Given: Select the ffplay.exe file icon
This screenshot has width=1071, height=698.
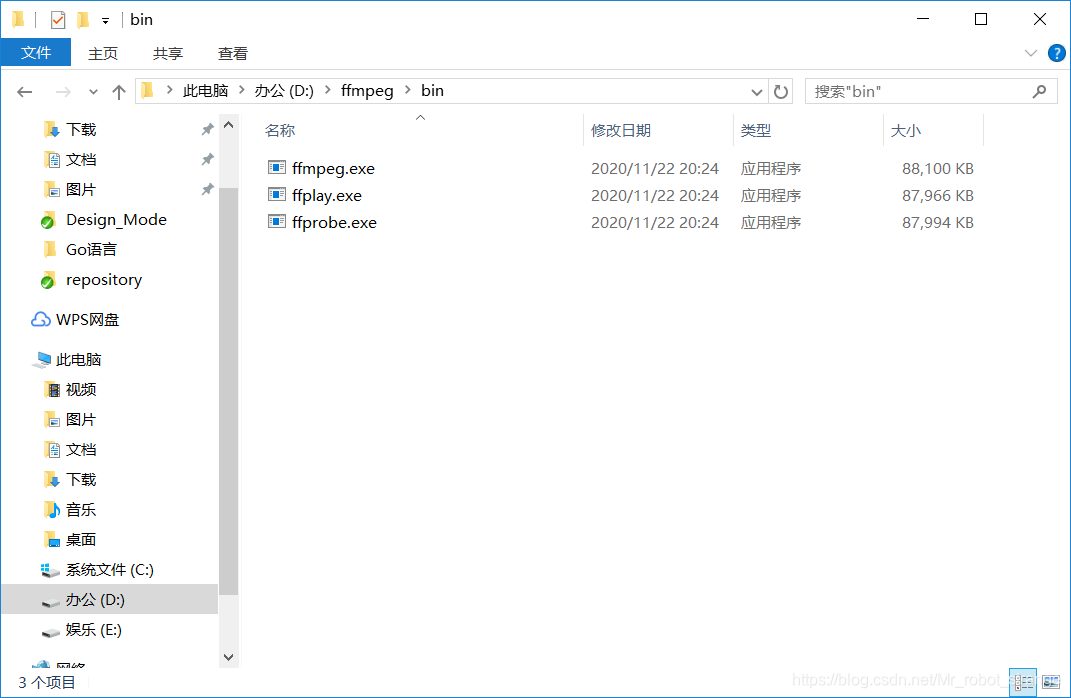Looking at the screenshot, I should click(277, 195).
